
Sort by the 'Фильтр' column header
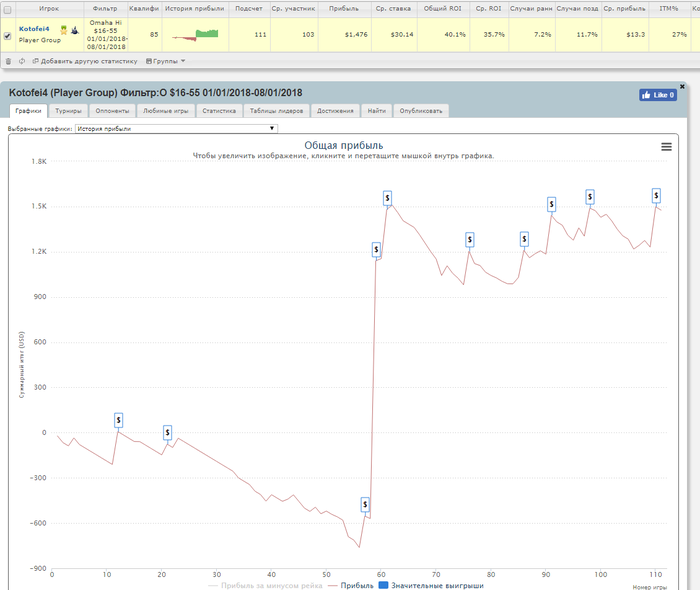105,9
